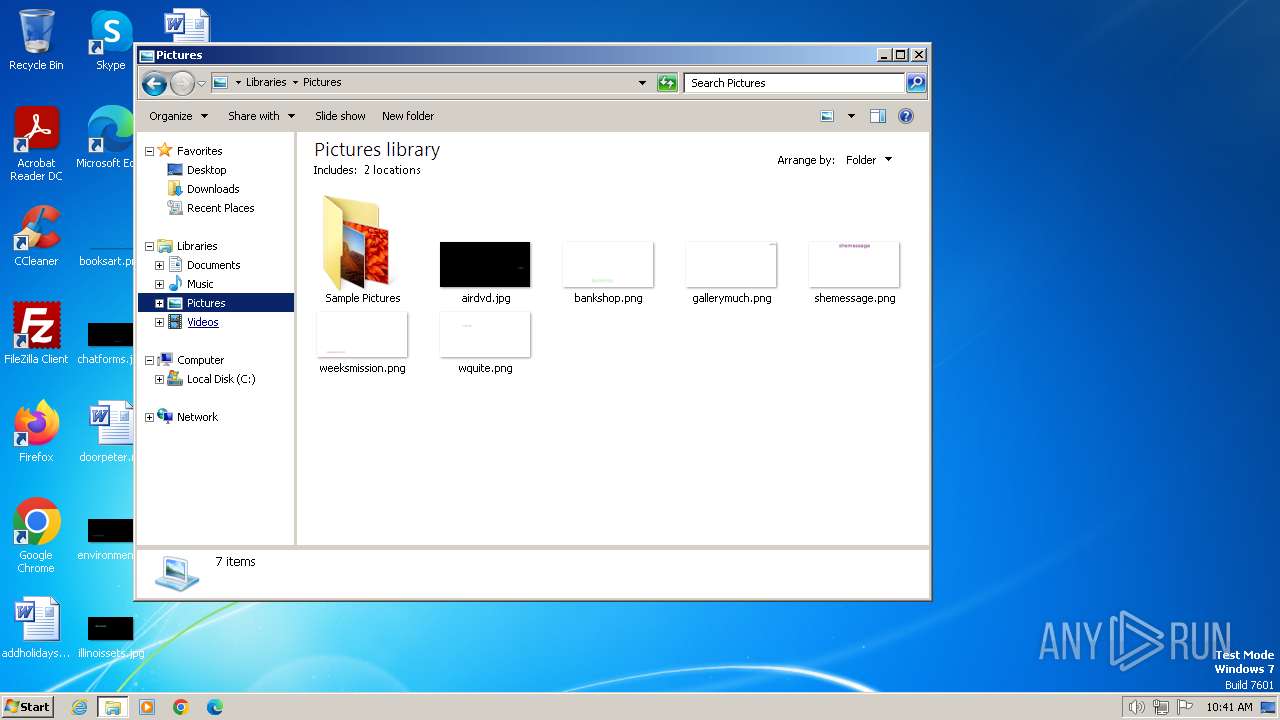1280x720 pixels.
Task: Select the illinoissets.jpg desktop file
Action: click(x=110, y=636)
